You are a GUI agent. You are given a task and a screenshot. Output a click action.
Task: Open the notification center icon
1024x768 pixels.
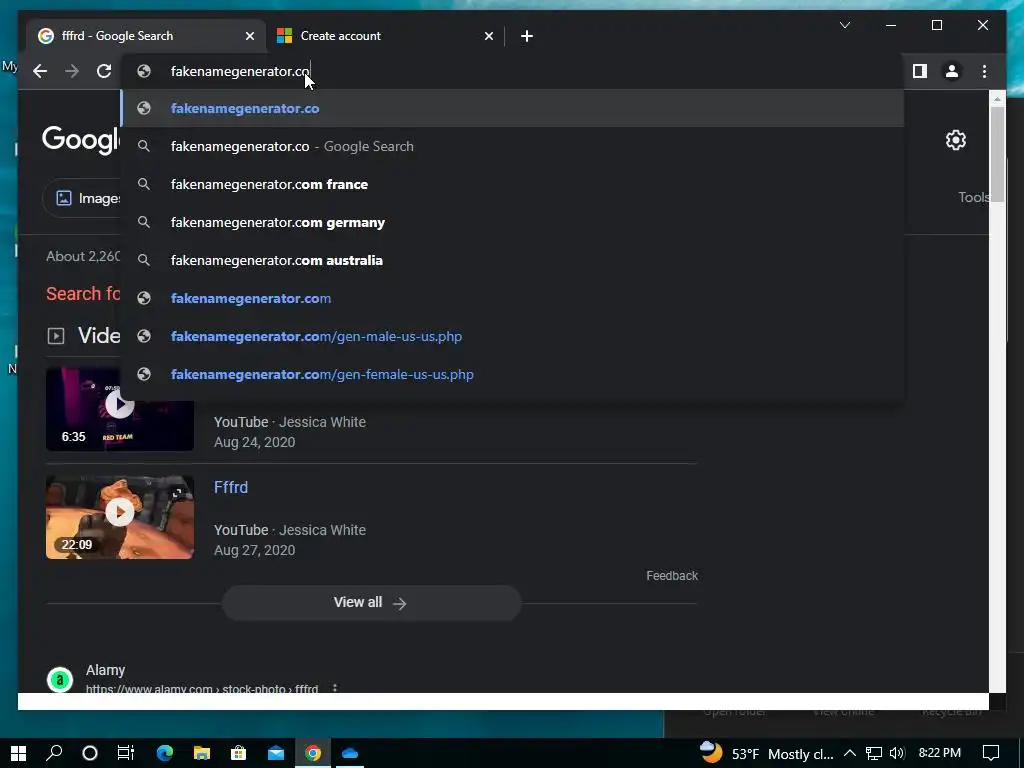991,753
